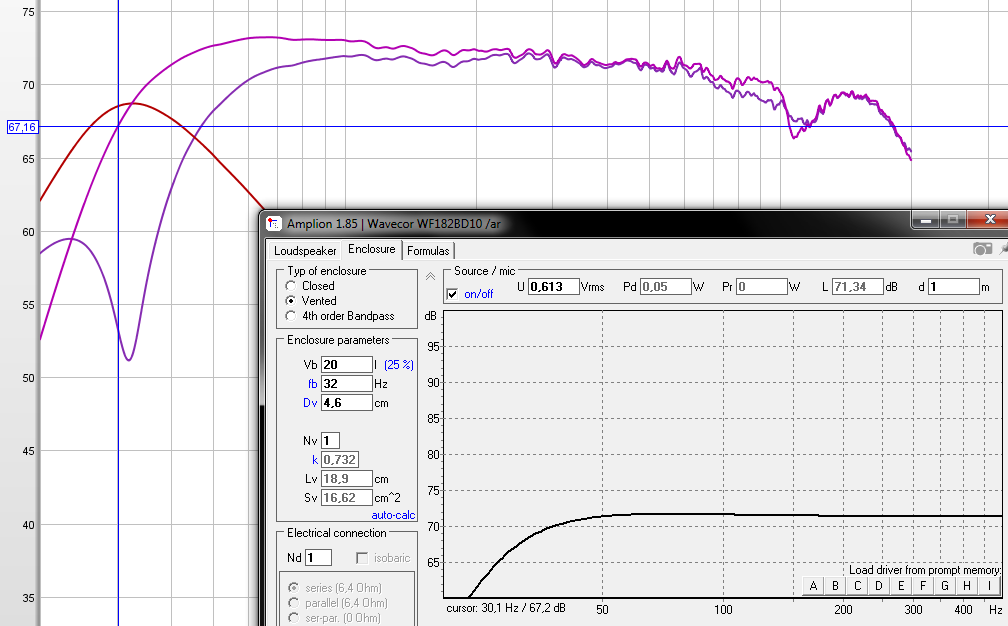
Task: Load driver from memory slot I
Action: 989,586
